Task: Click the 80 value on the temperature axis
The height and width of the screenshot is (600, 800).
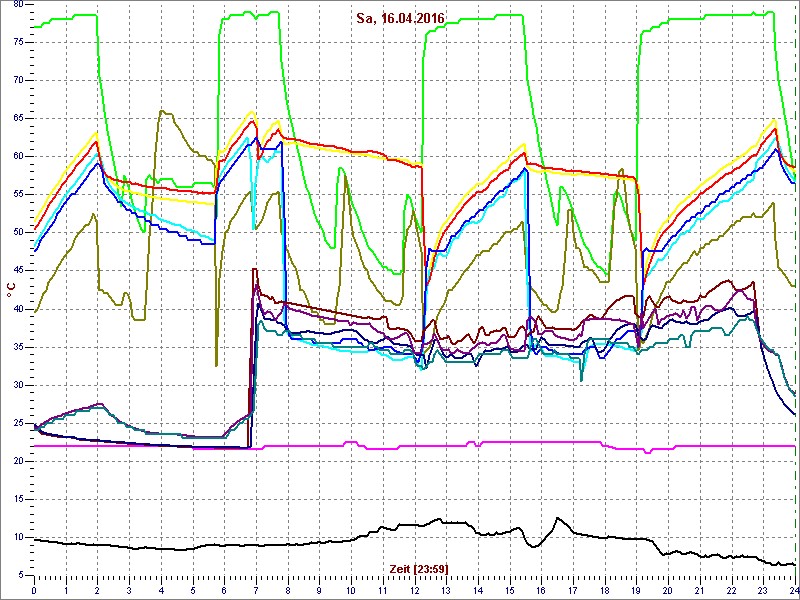Action: 18,5
